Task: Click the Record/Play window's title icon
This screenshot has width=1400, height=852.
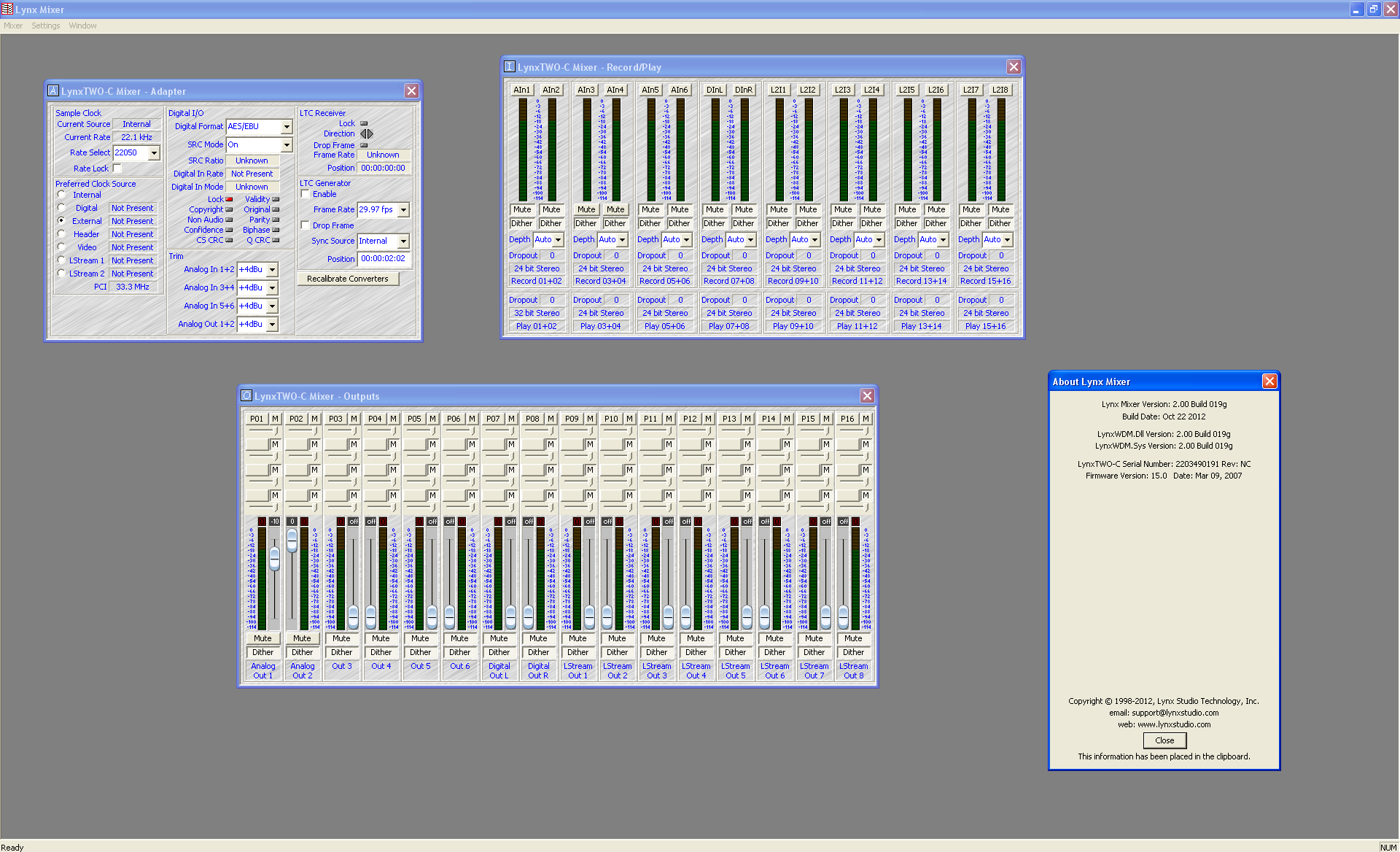Action: pos(510,66)
